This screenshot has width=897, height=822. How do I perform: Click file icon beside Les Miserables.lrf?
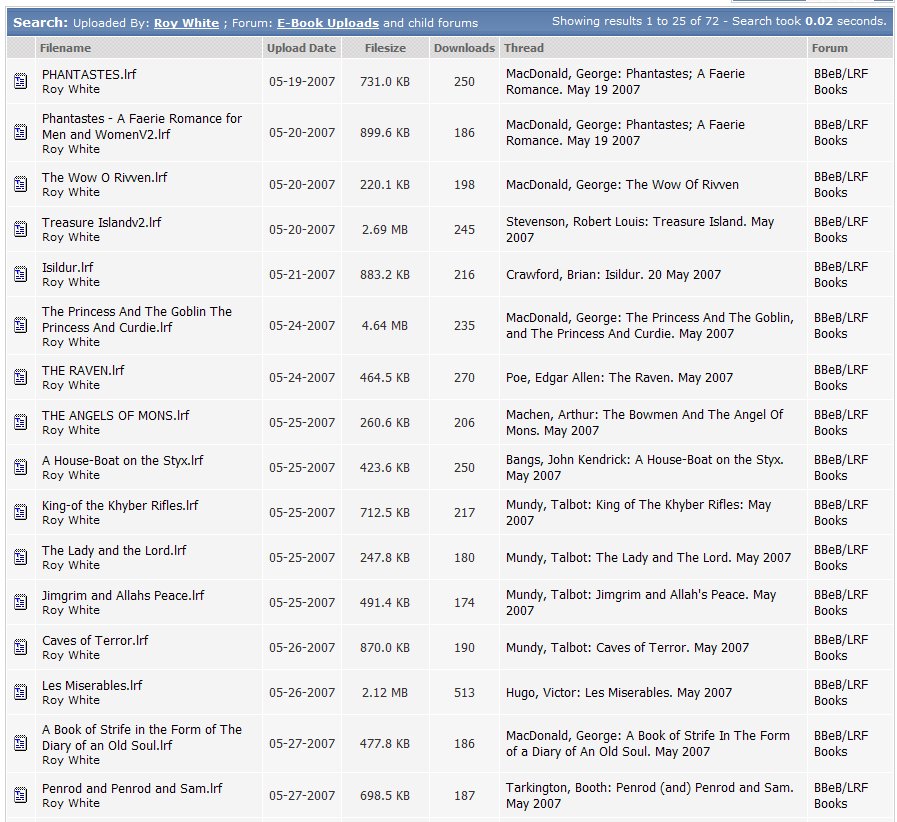[21, 692]
